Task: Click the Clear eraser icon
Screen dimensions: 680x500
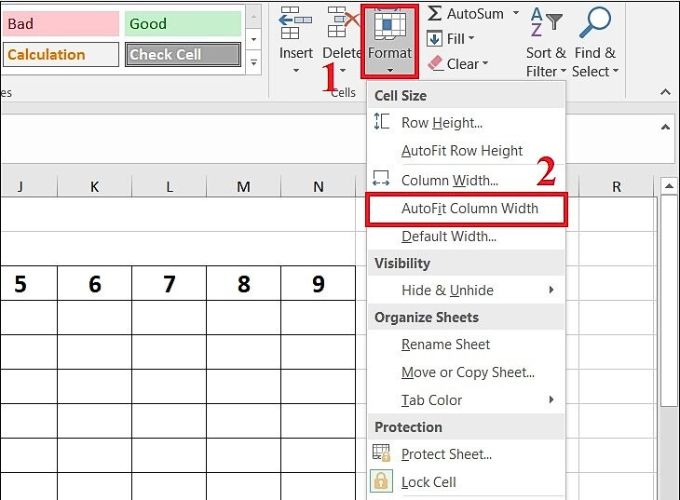Action: [x=435, y=64]
